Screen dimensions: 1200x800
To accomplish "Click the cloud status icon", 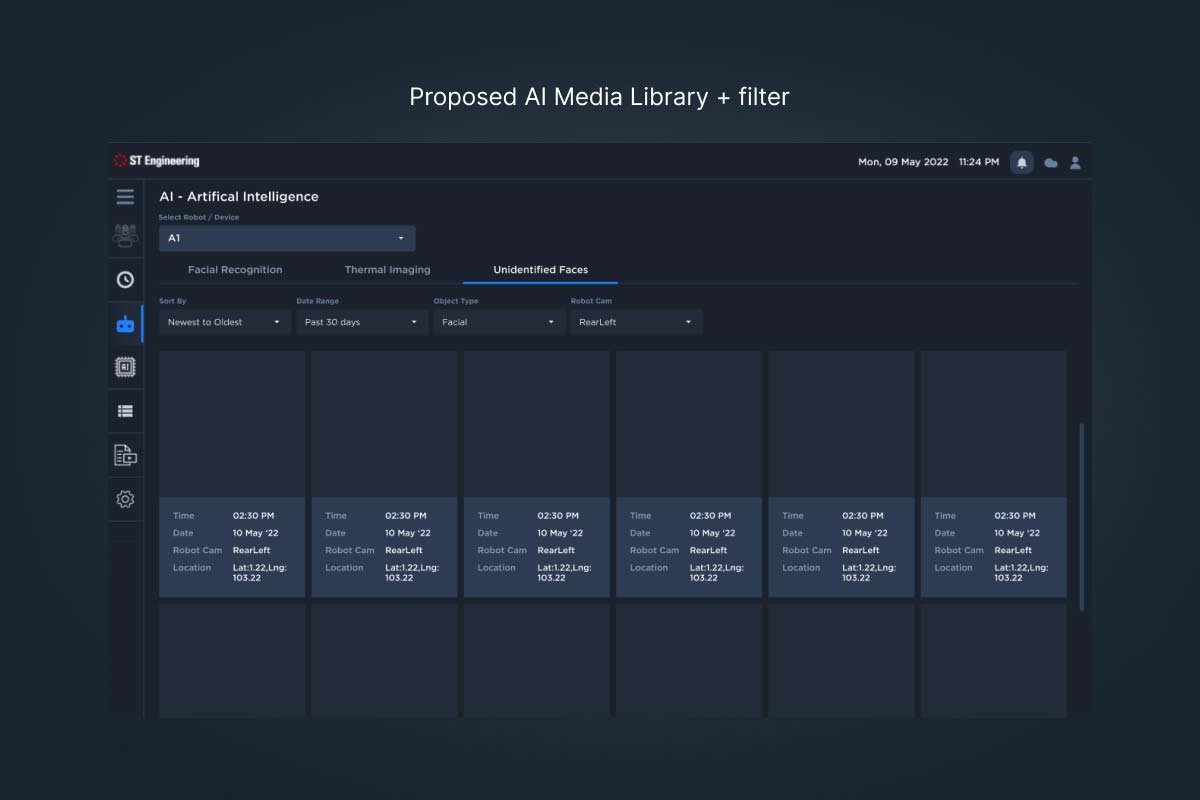I will pos(1050,162).
